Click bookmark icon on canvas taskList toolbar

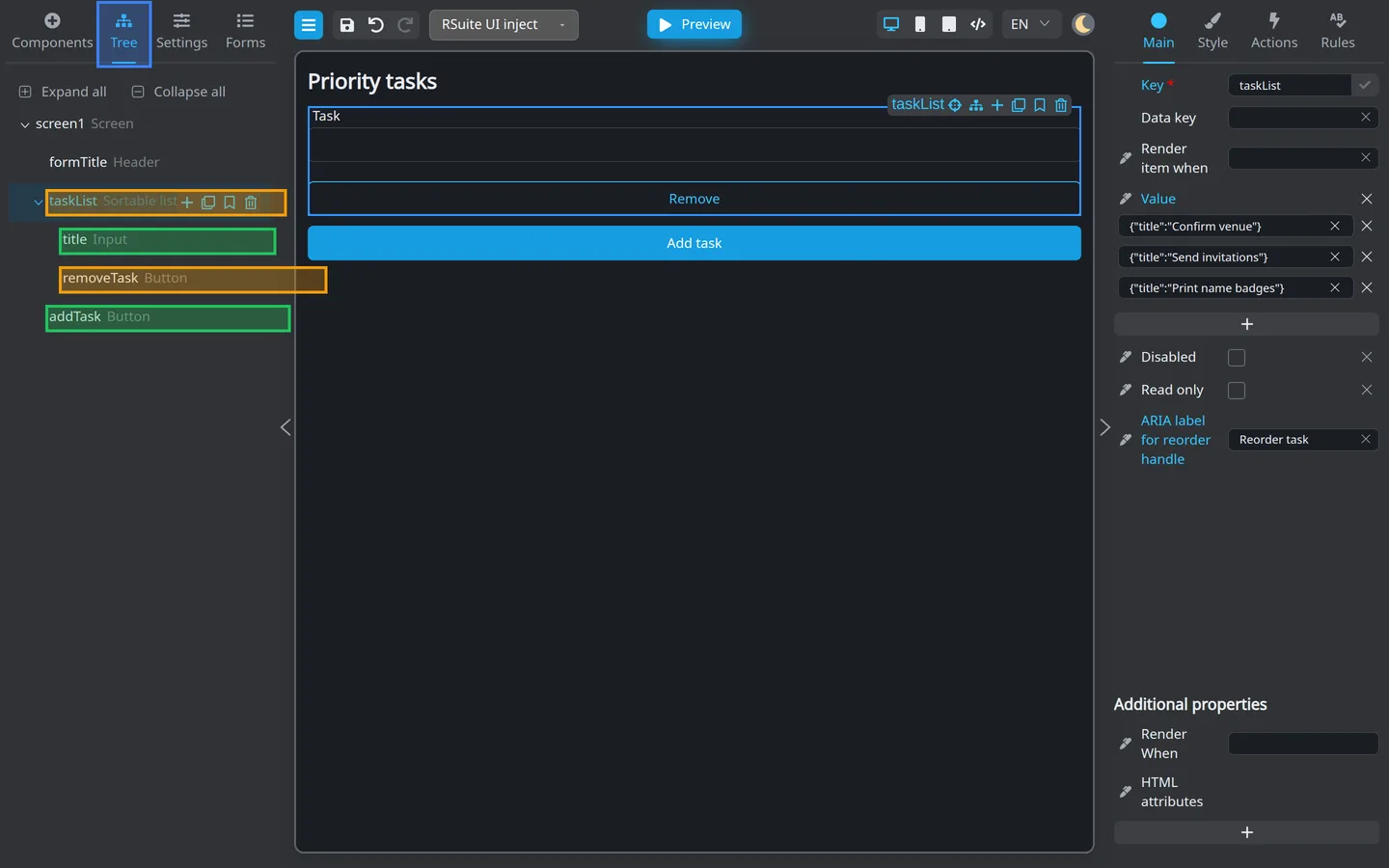[x=1040, y=105]
